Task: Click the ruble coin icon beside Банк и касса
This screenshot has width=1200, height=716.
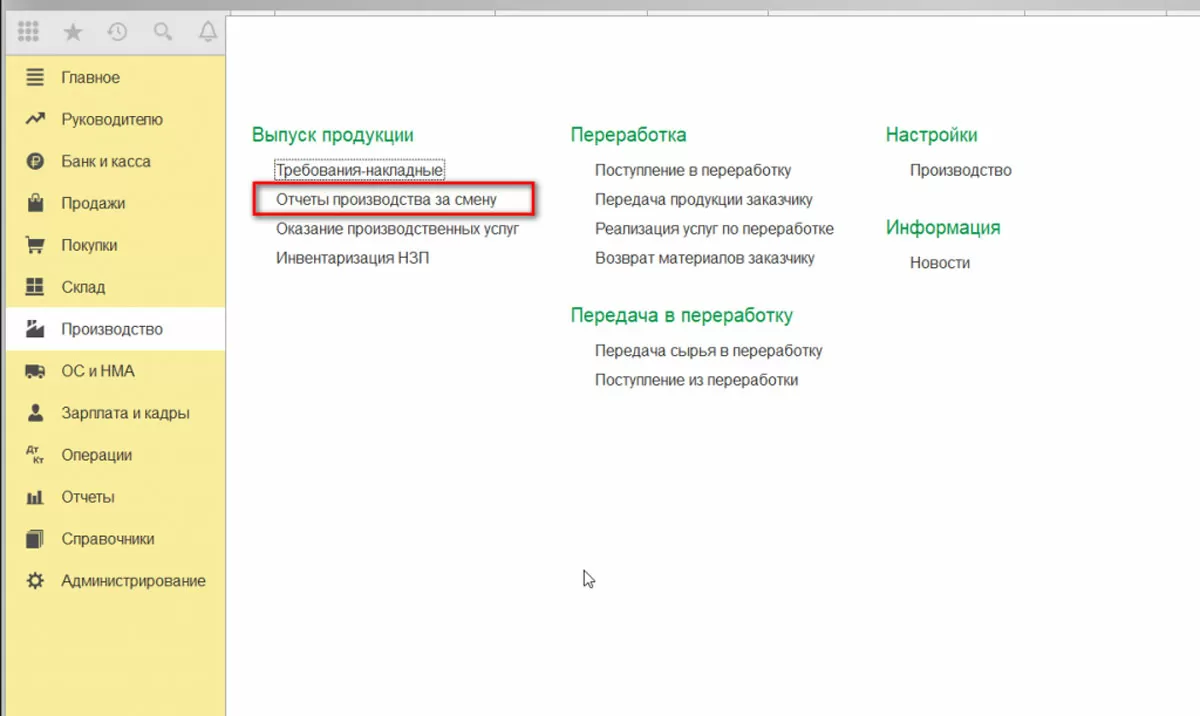Action: (x=35, y=161)
